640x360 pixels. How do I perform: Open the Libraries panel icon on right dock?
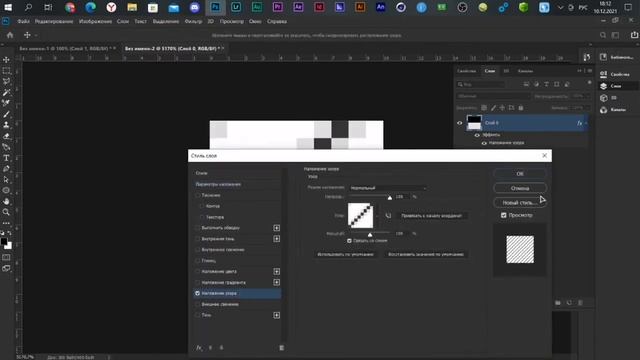click(x=604, y=57)
